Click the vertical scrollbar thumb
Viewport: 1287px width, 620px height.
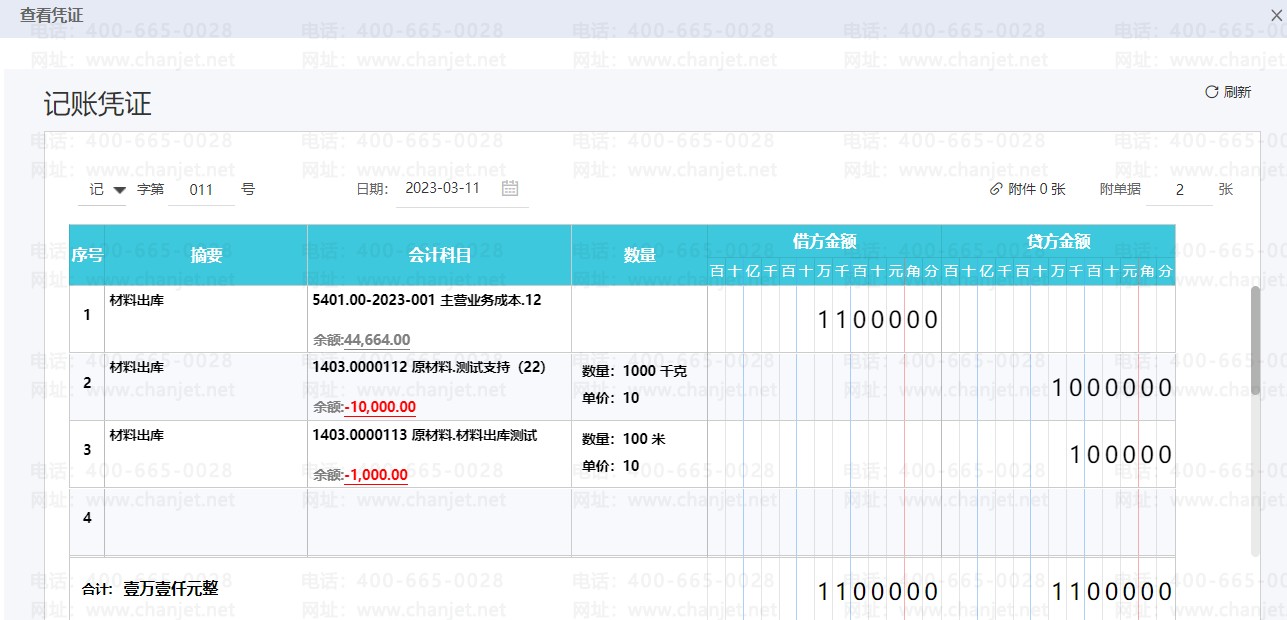click(1256, 340)
